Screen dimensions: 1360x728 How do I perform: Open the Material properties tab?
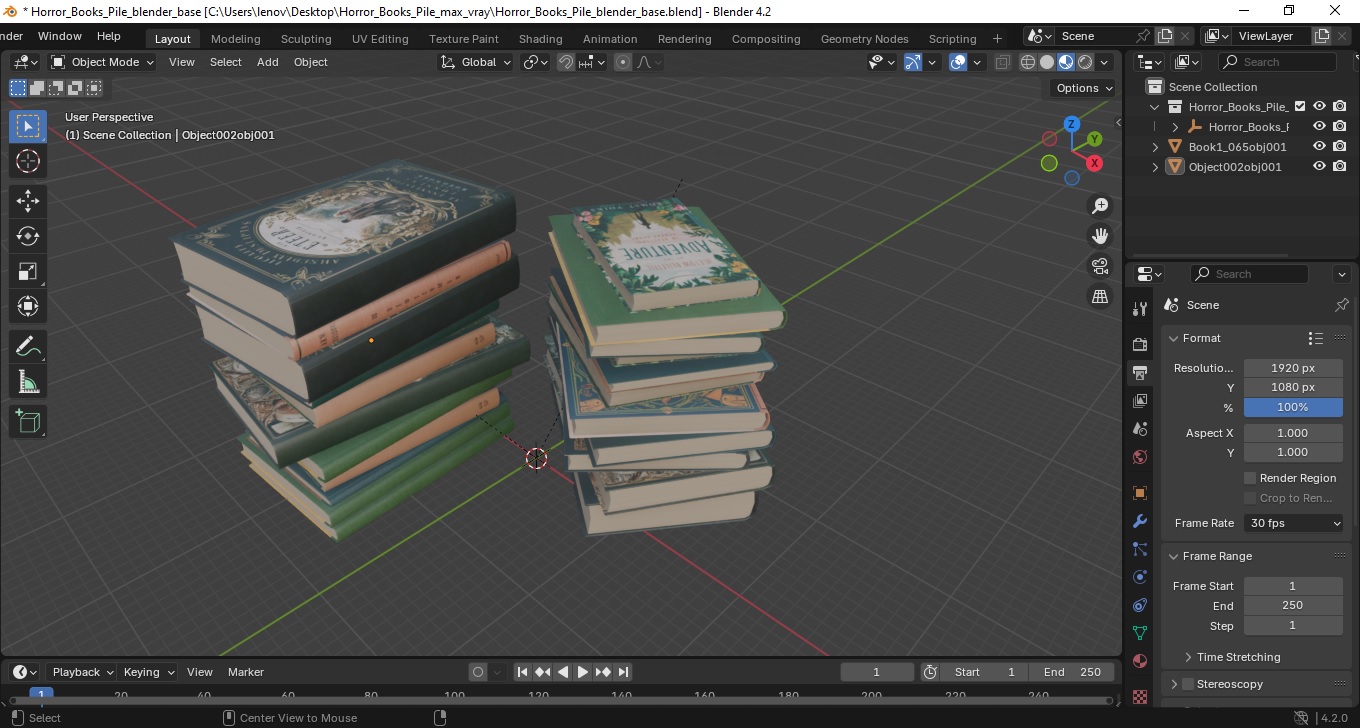pyautogui.click(x=1139, y=661)
